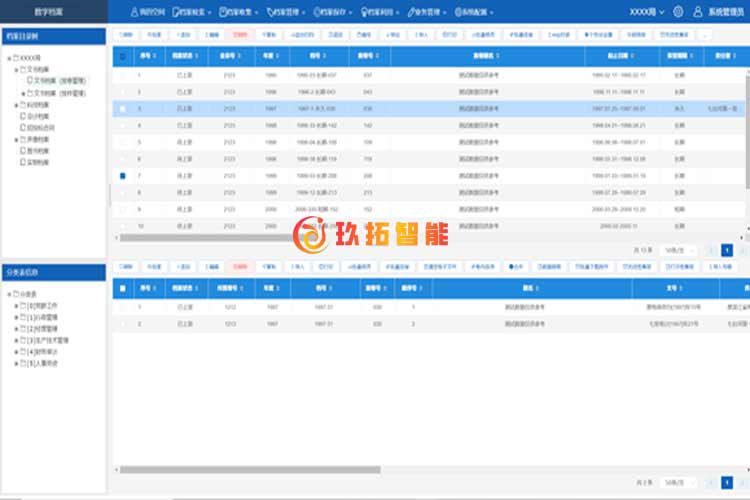Open the 业务管理 menu
Screen dimensions: 750x500
[427, 12]
